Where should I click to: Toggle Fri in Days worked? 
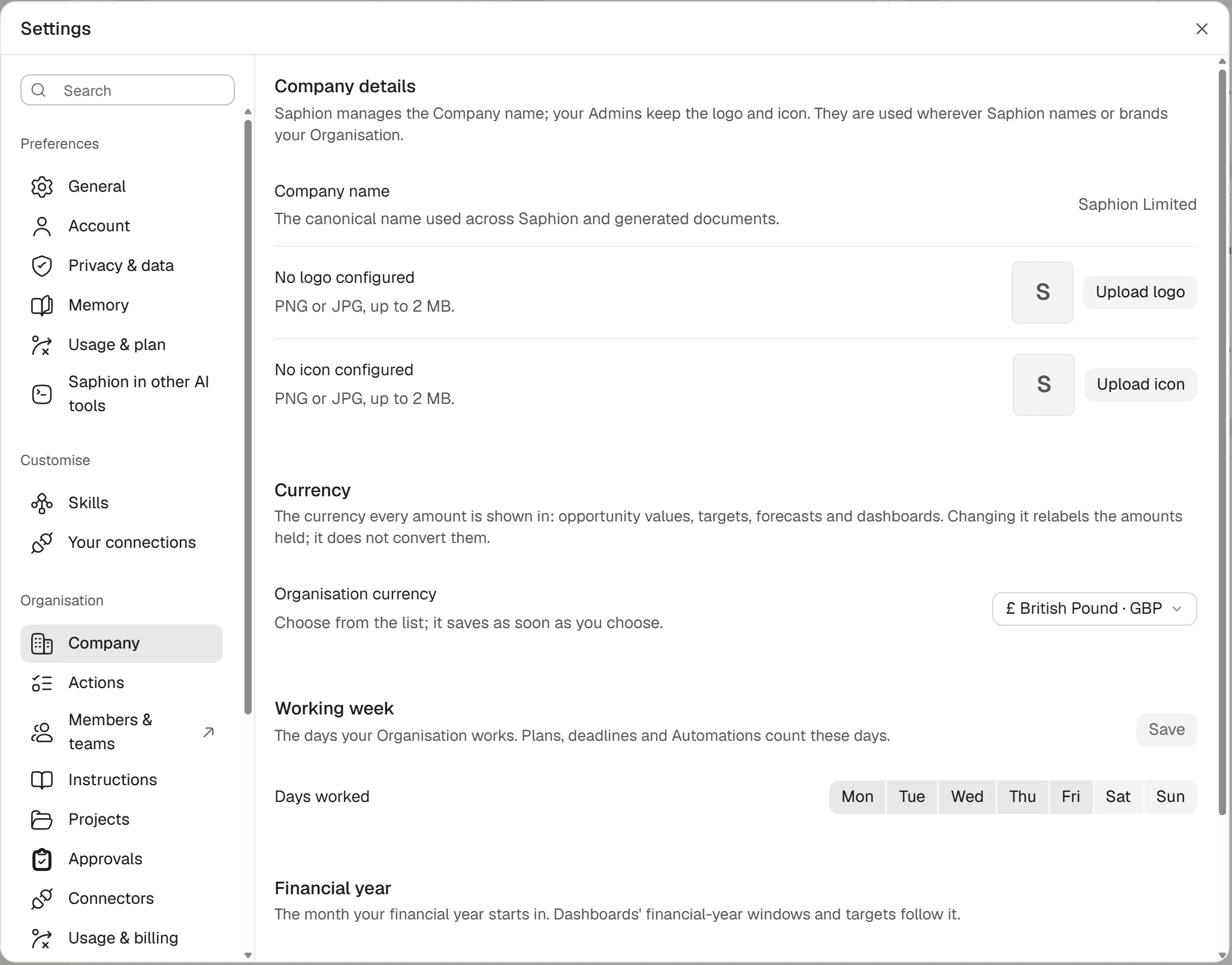(1071, 797)
